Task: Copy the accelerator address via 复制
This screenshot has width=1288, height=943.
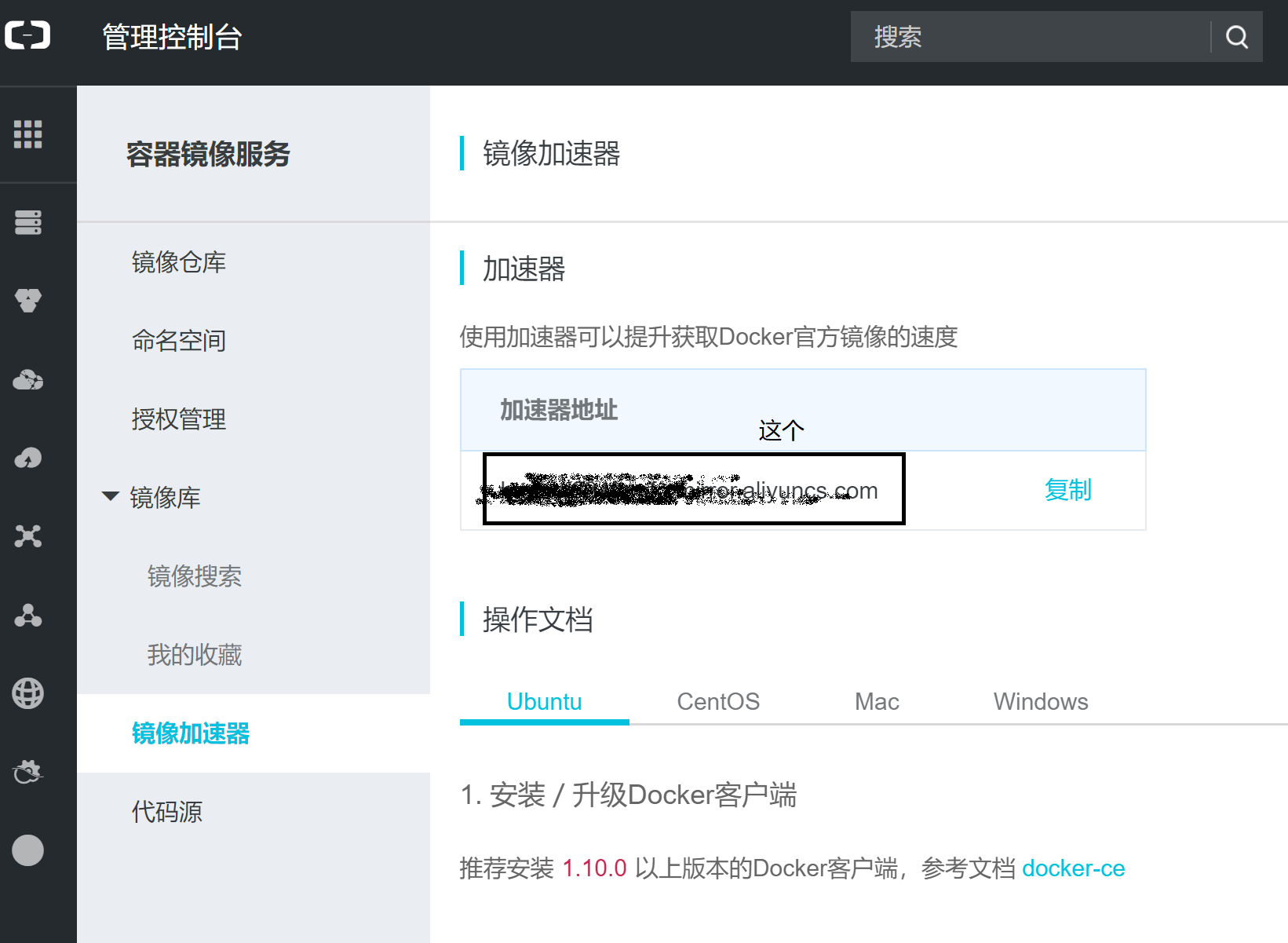Action: (1067, 490)
